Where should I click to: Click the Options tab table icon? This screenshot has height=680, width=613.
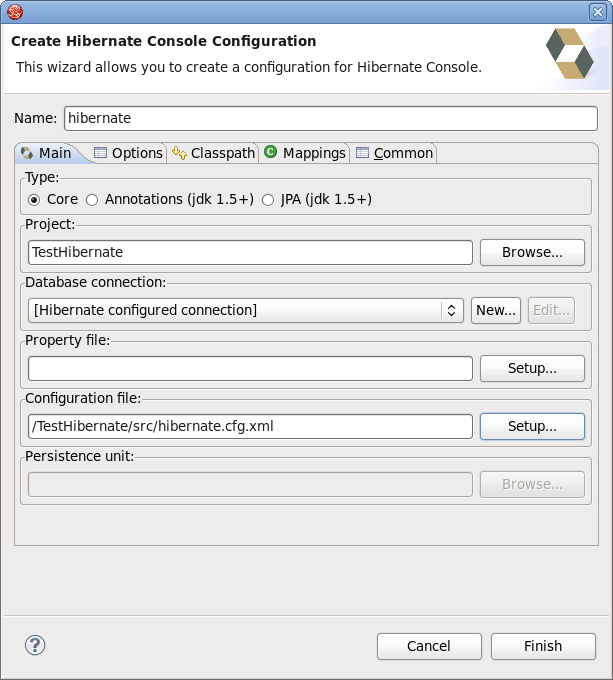100,153
